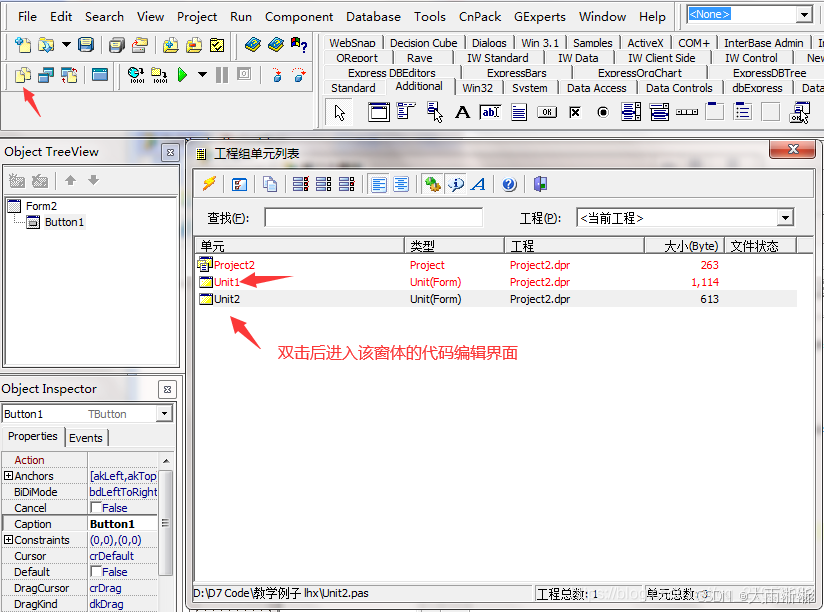
Task: Select the Unit2 row in unit list
Action: (497, 298)
